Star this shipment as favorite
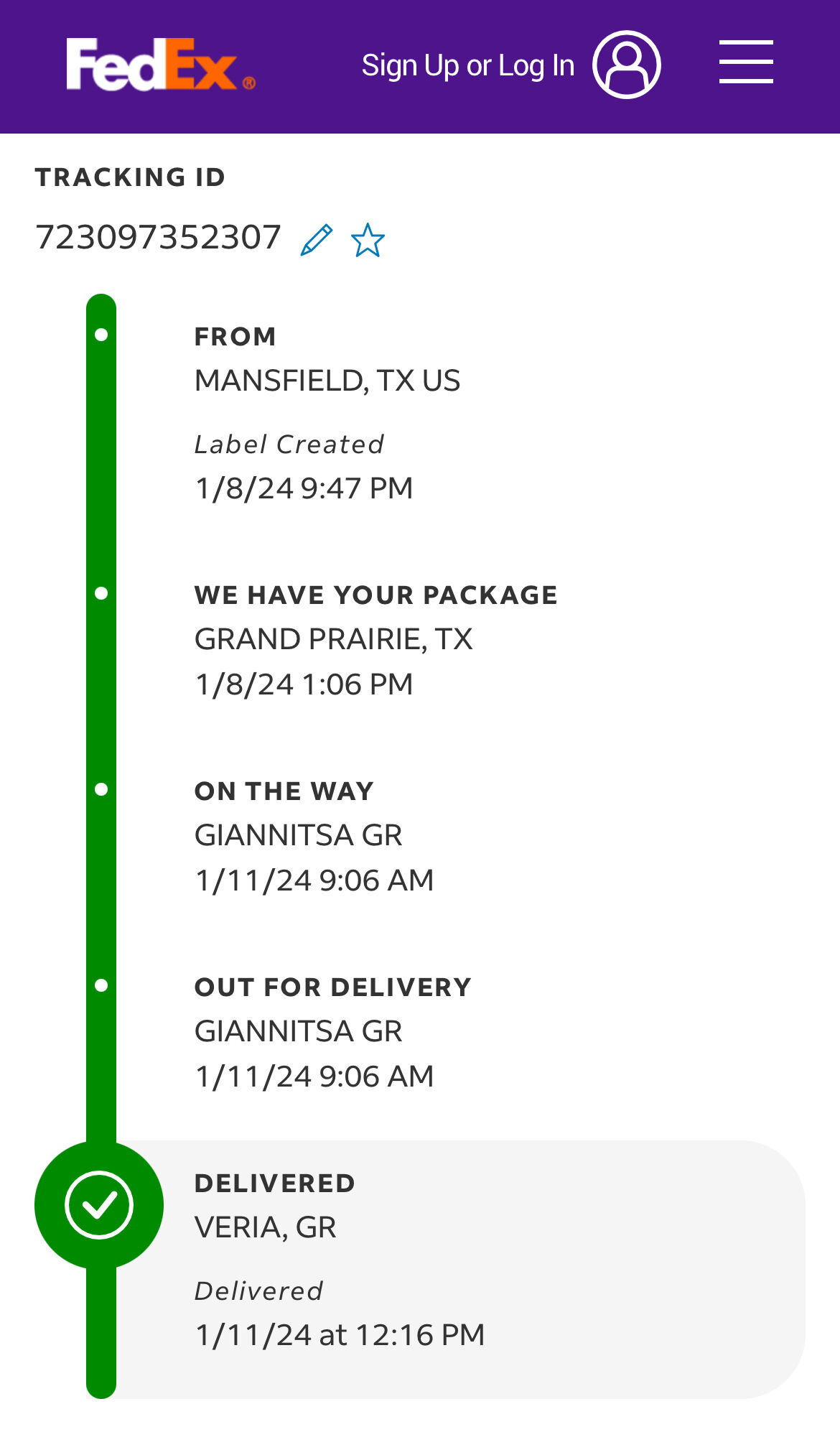The width and height of the screenshot is (840, 1432). coord(368,240)
